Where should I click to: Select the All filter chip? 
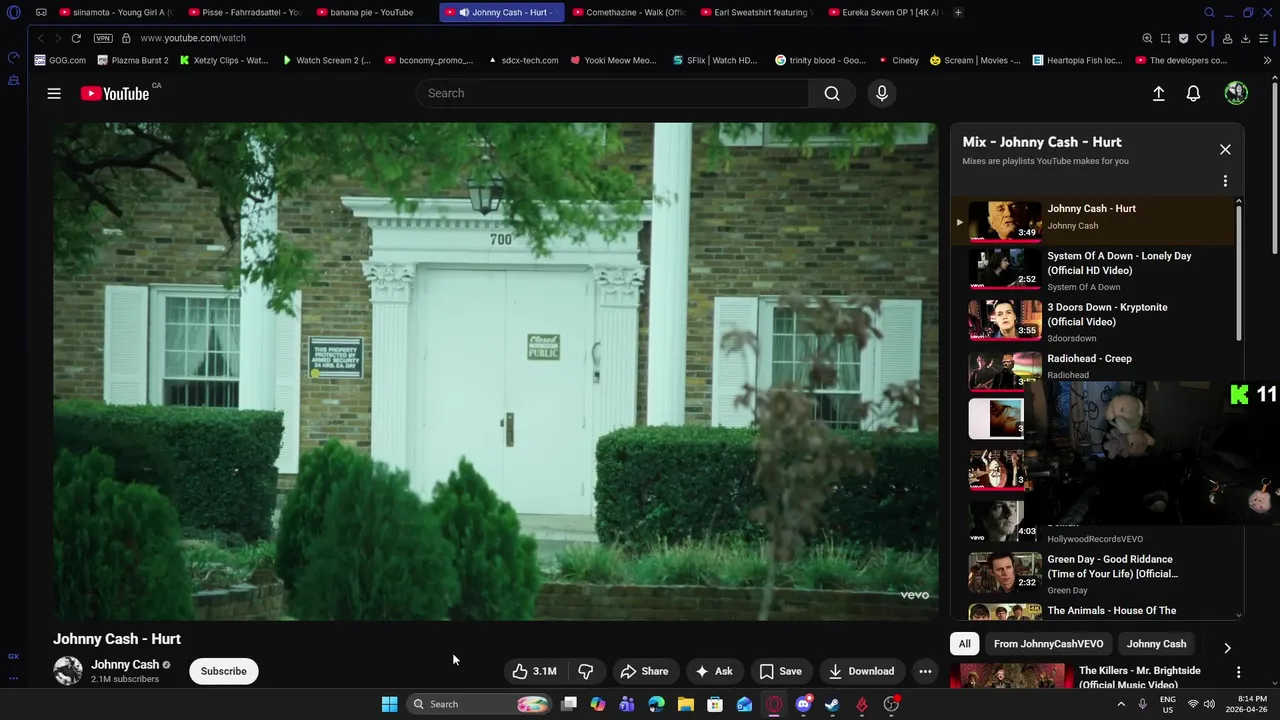964,644
